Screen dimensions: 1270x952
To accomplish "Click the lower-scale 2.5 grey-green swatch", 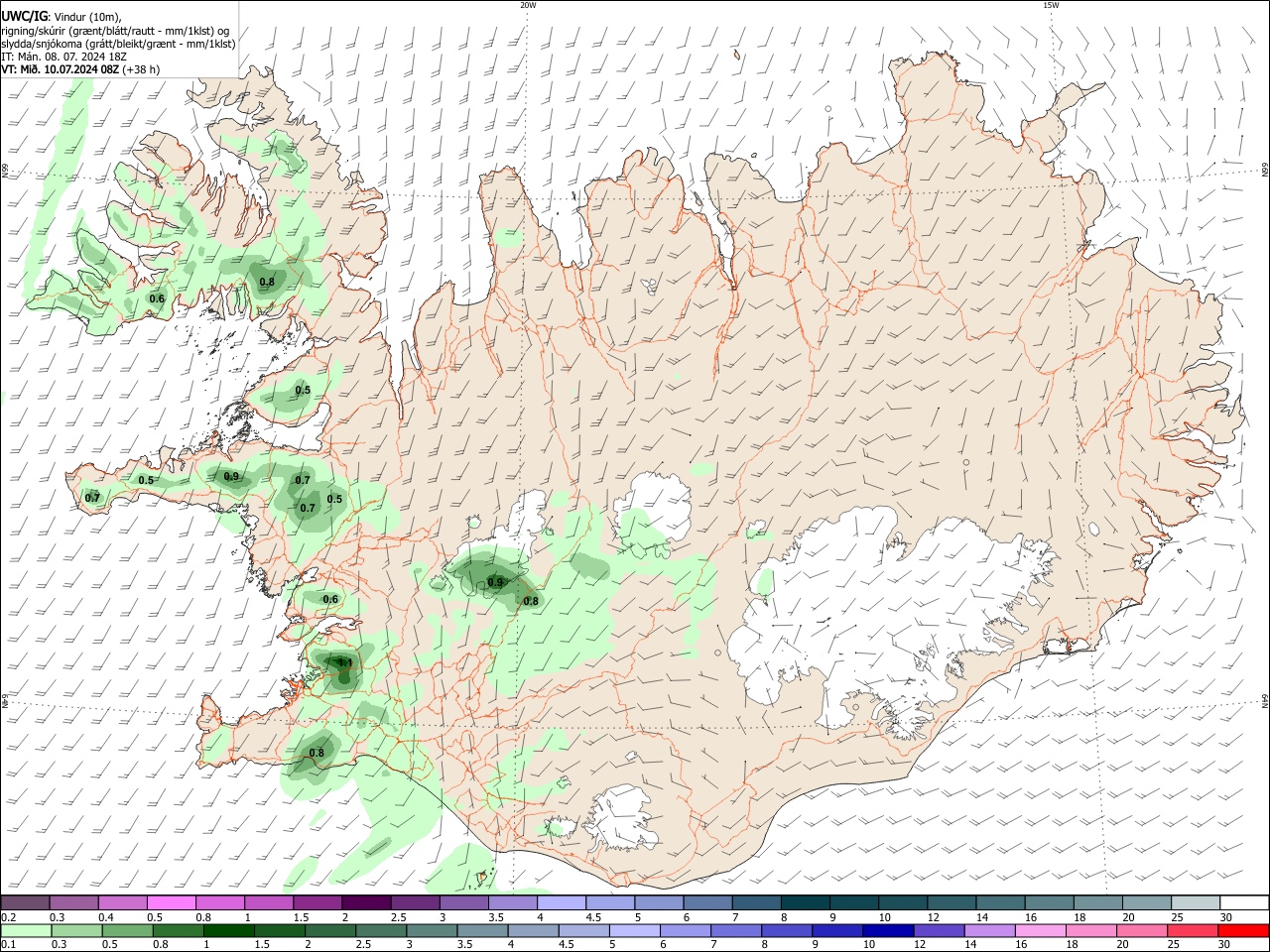I will click(381, 931).
